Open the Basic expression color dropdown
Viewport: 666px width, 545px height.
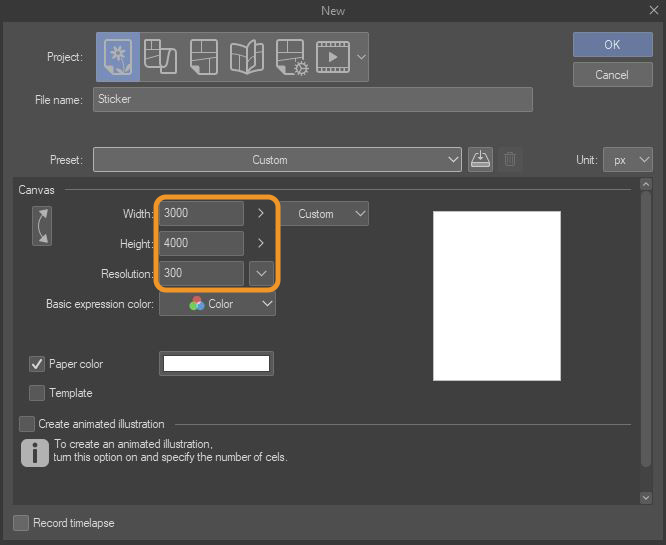(x=217, y=304)
